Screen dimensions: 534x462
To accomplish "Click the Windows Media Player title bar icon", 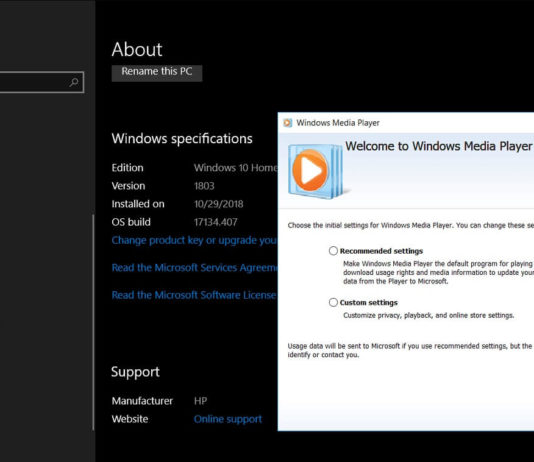I will click(x=287, y=123).
